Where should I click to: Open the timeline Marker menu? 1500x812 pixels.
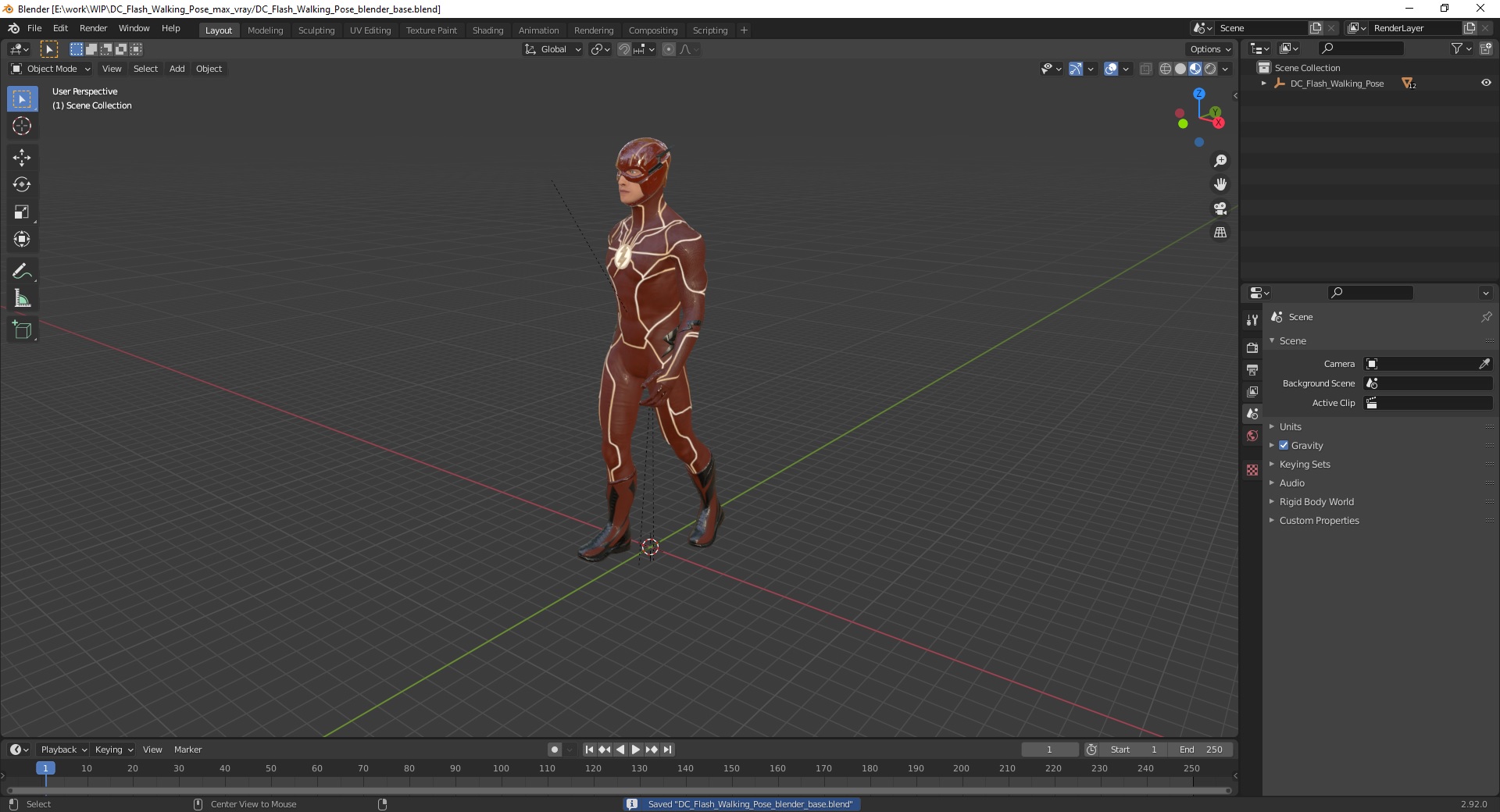coord(187,750)
